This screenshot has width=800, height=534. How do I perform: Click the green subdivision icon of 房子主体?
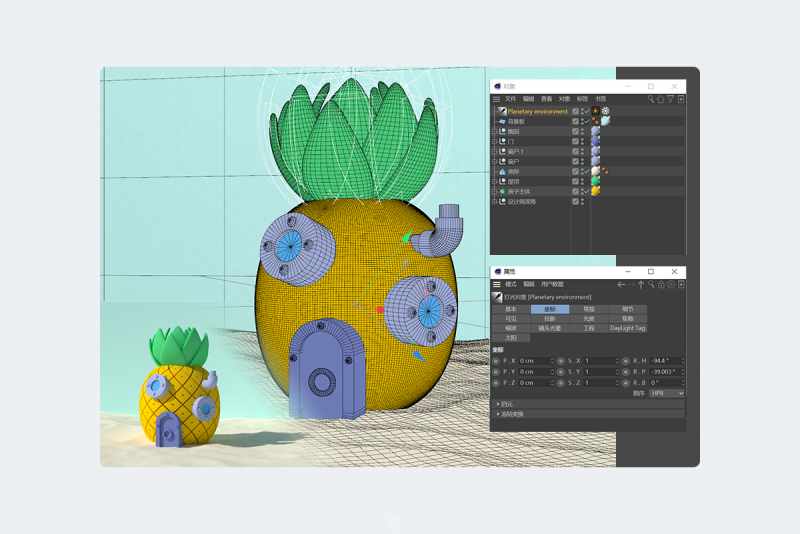[502, 192]
